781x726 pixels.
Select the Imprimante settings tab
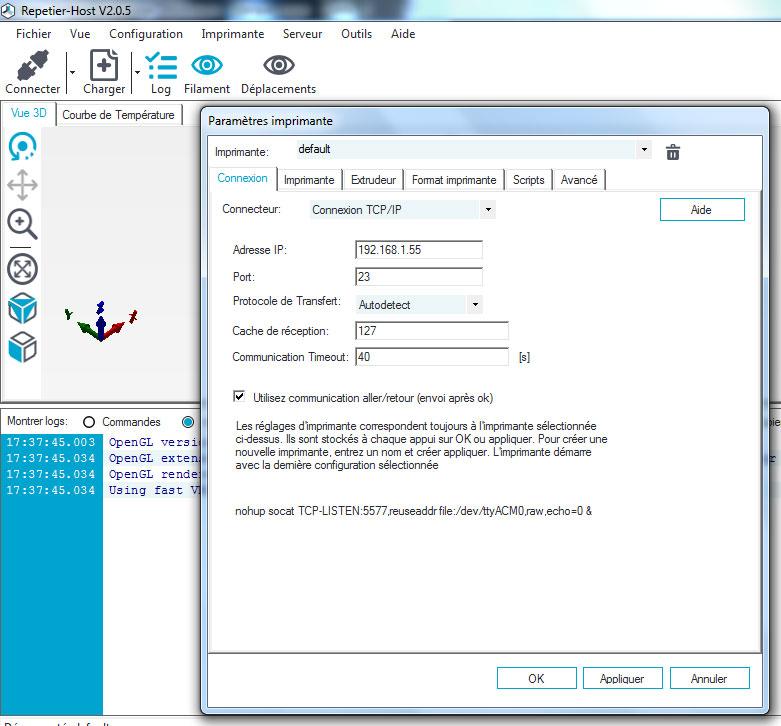(x=309, y=180)
